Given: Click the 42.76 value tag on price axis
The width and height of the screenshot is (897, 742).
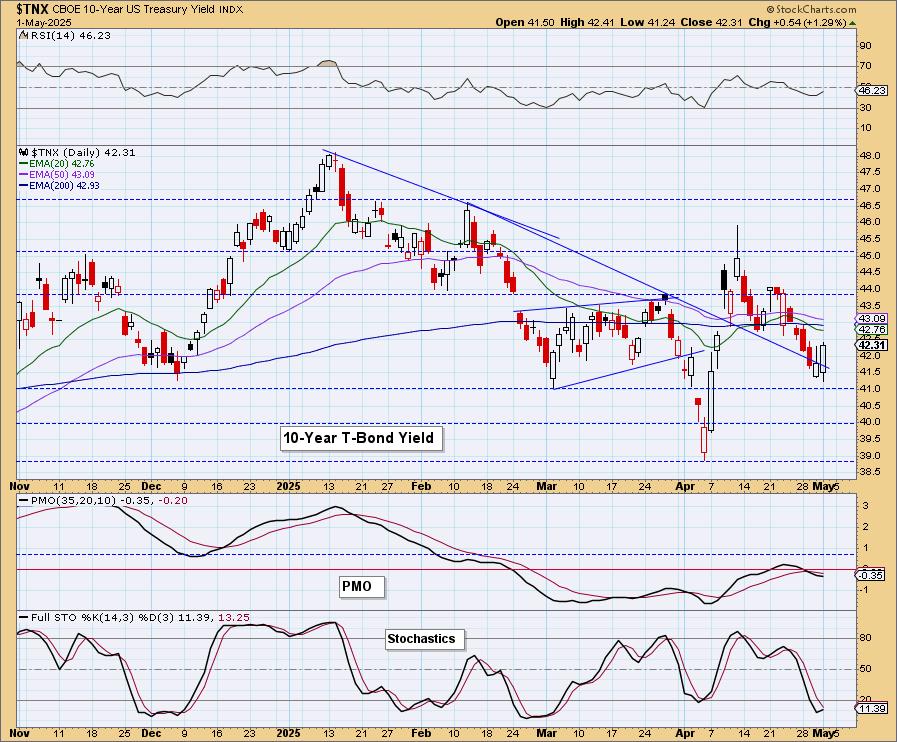Looking at the screenshot, I should pyautogui.click(x=872, y=330).
